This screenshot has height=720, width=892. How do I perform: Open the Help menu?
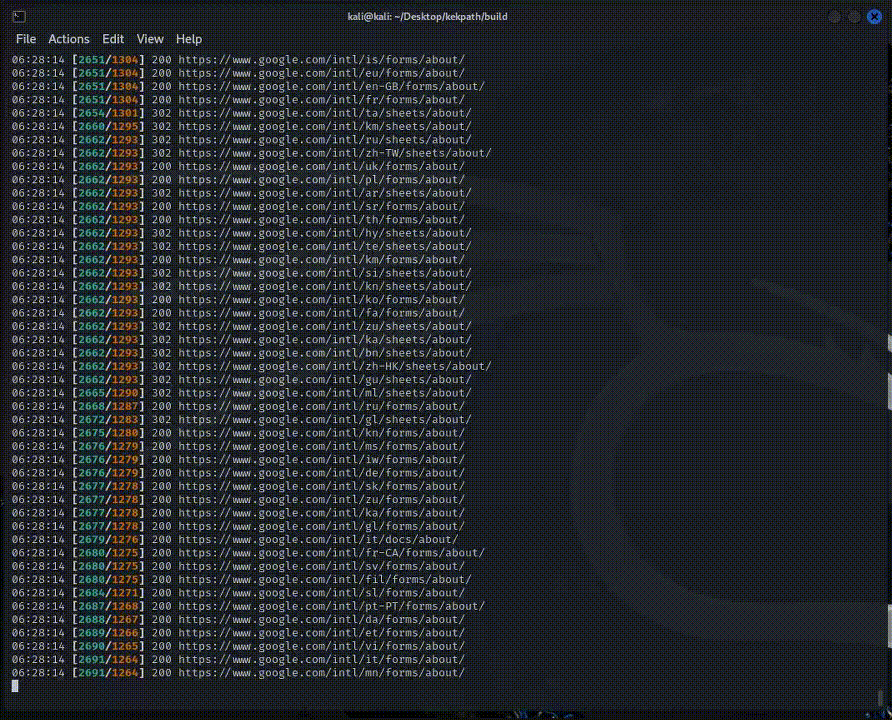tap(189, 39)
